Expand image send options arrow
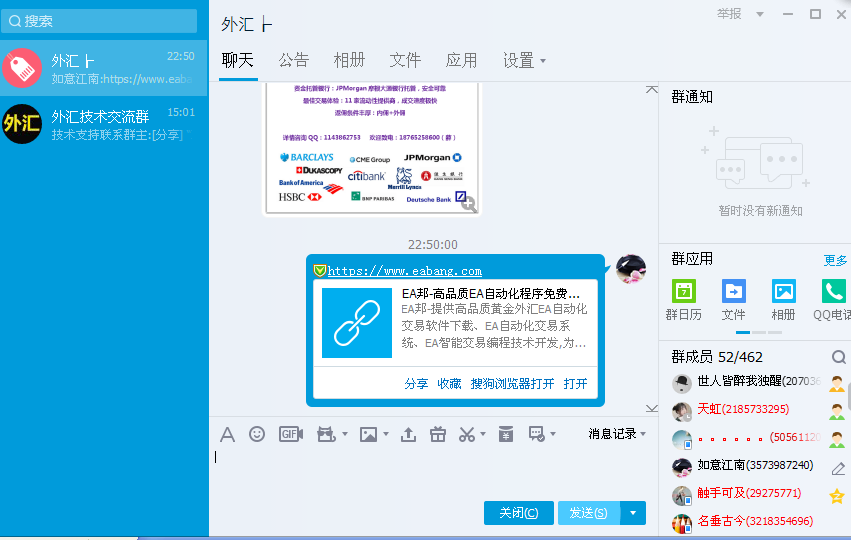The height and width of the screenshot is (540, 851). [386, 434]
